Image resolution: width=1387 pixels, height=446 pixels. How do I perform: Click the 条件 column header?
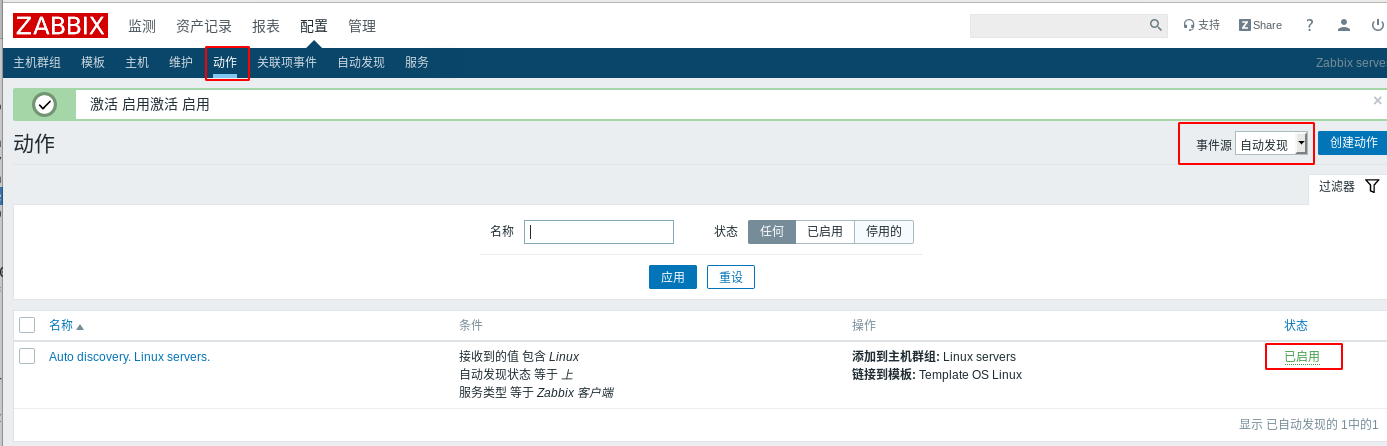click(x=471, y=325)
